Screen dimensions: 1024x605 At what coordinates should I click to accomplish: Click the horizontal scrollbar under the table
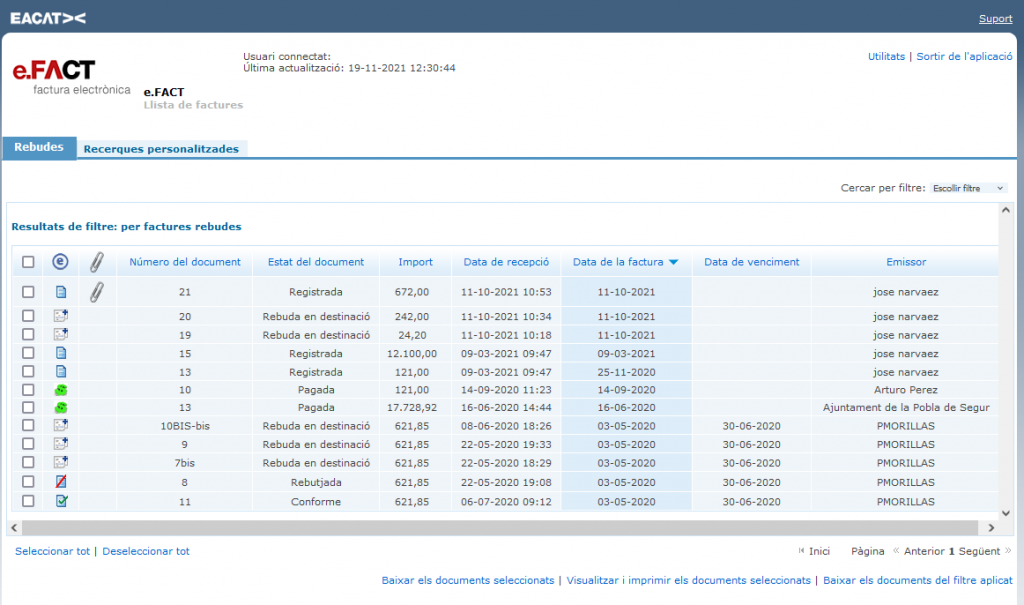(x=500, y=528)
